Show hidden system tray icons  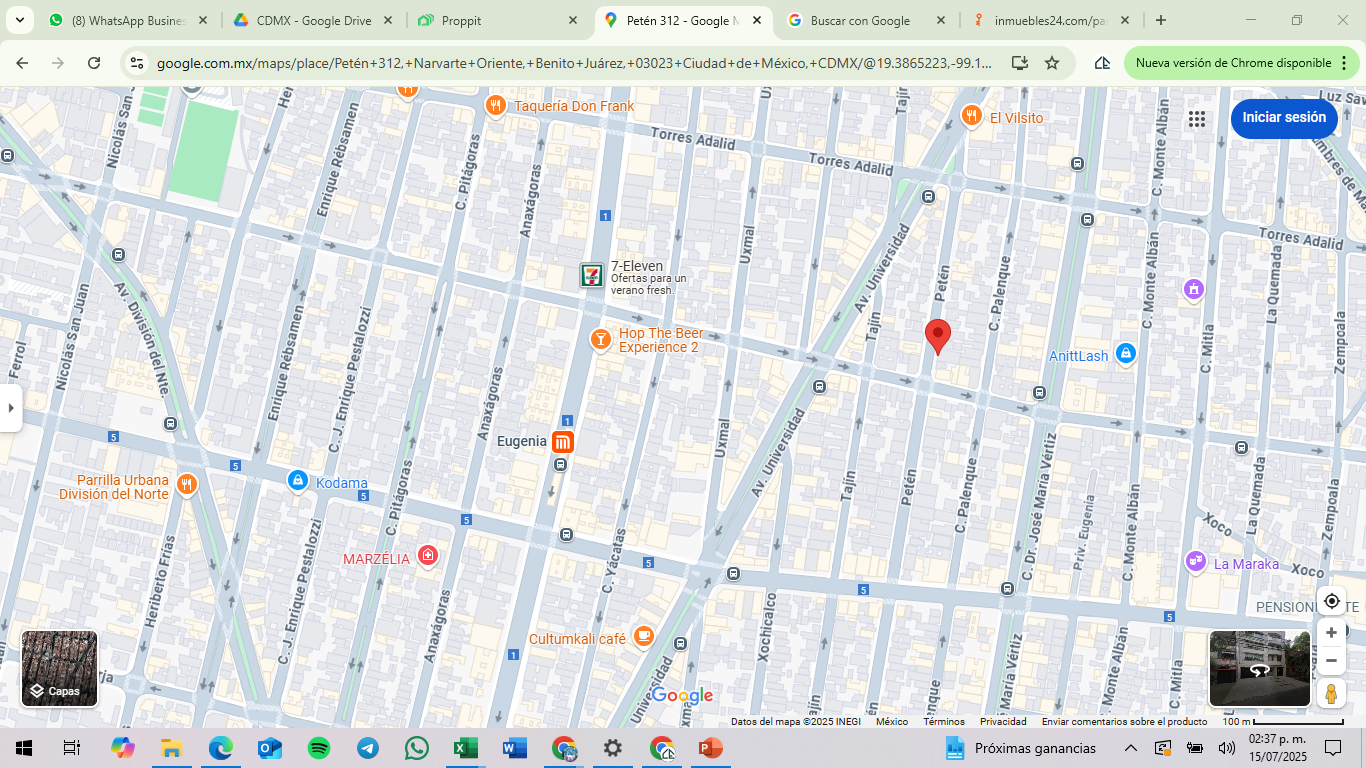(x=1131, y=748)
